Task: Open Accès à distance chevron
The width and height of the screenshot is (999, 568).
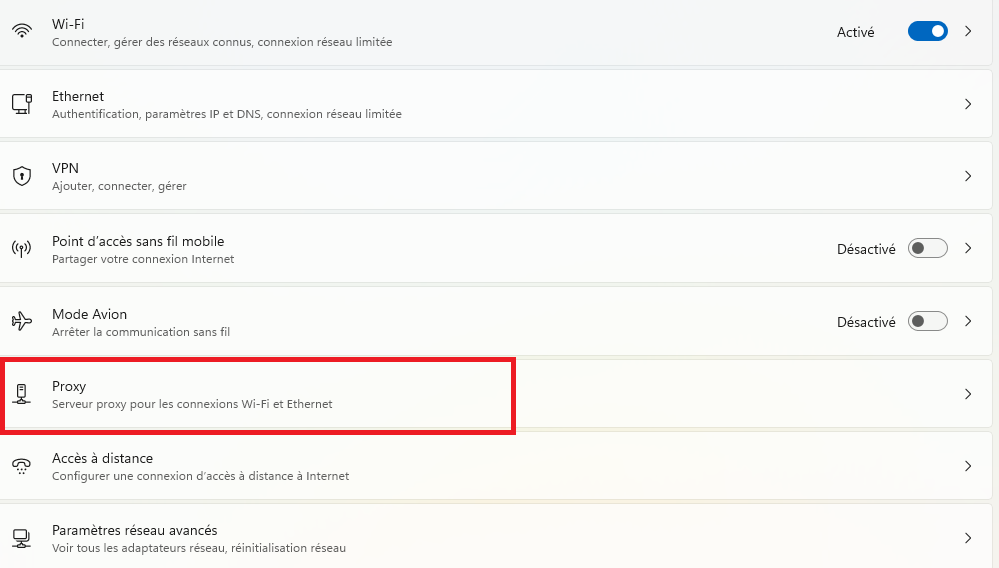Action: [x=968, y=466]
